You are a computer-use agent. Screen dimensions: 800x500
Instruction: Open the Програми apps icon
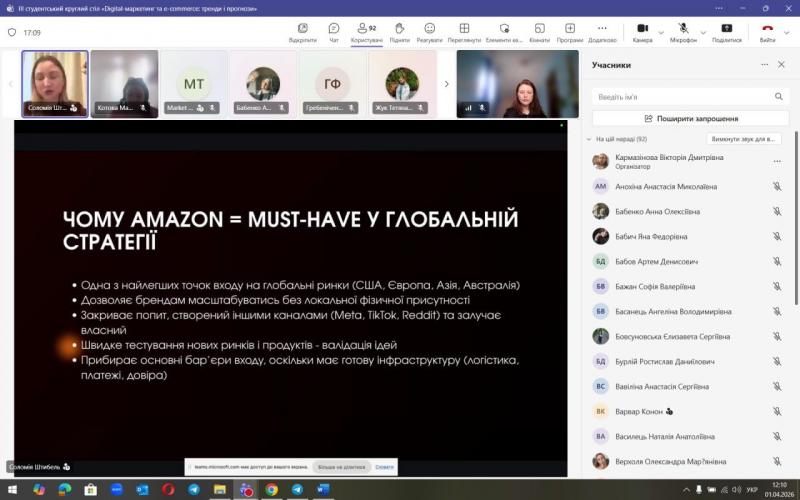tap(570, 32)
